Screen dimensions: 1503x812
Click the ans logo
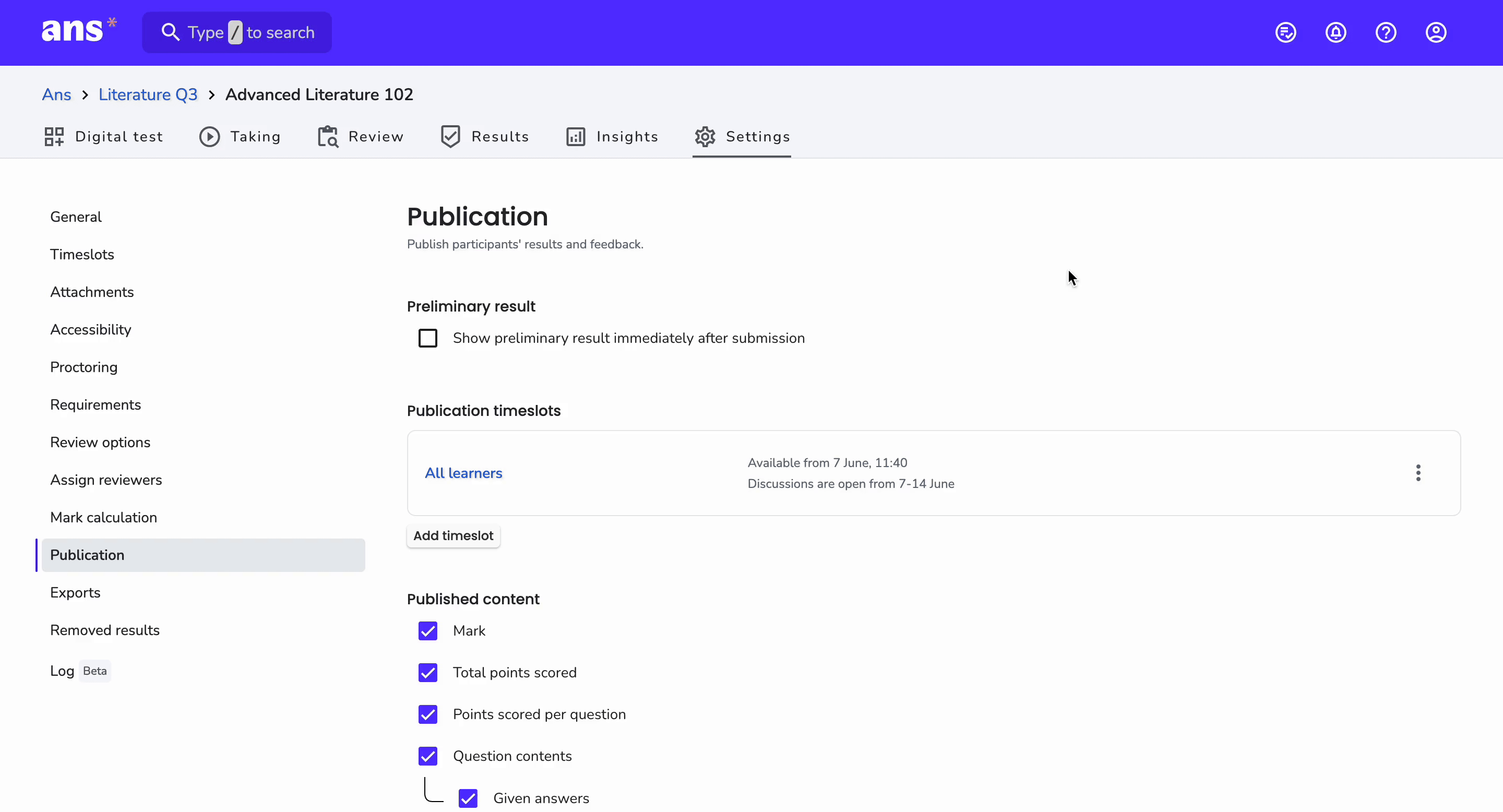tap(79, 30)
